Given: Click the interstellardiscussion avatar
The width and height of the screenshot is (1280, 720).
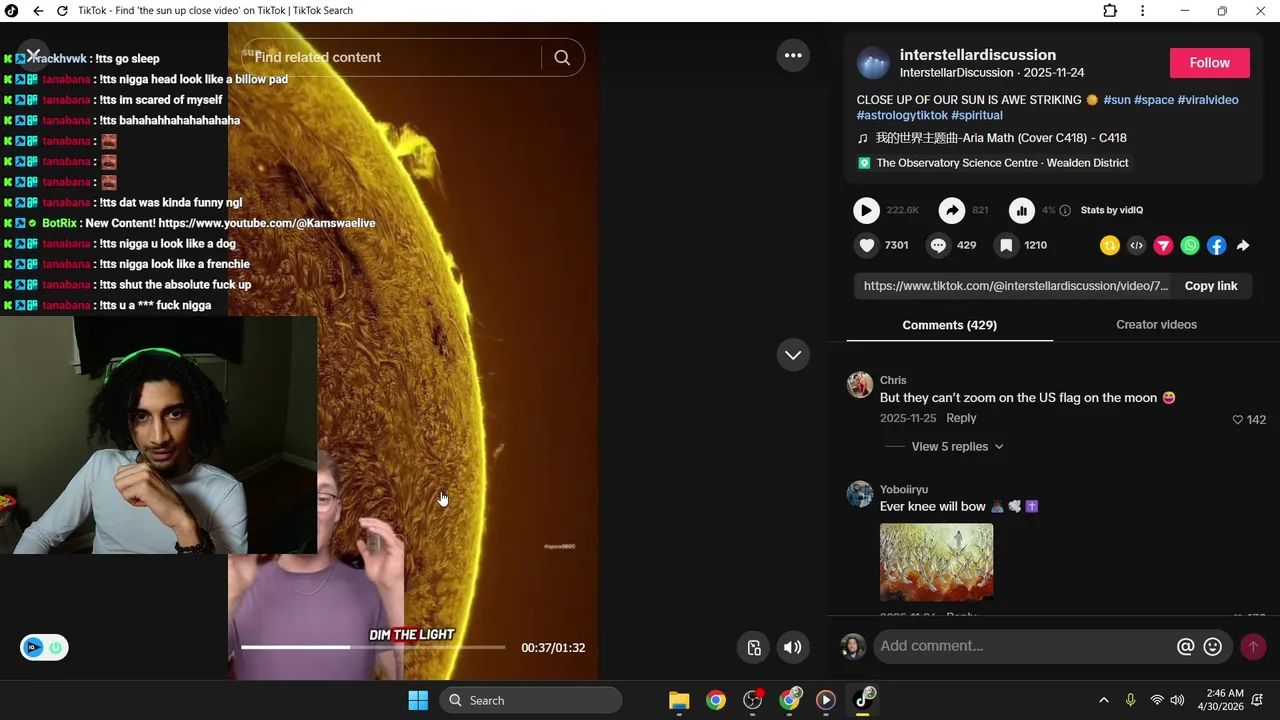Looking at the screenshot, I should tap(873, 63).
